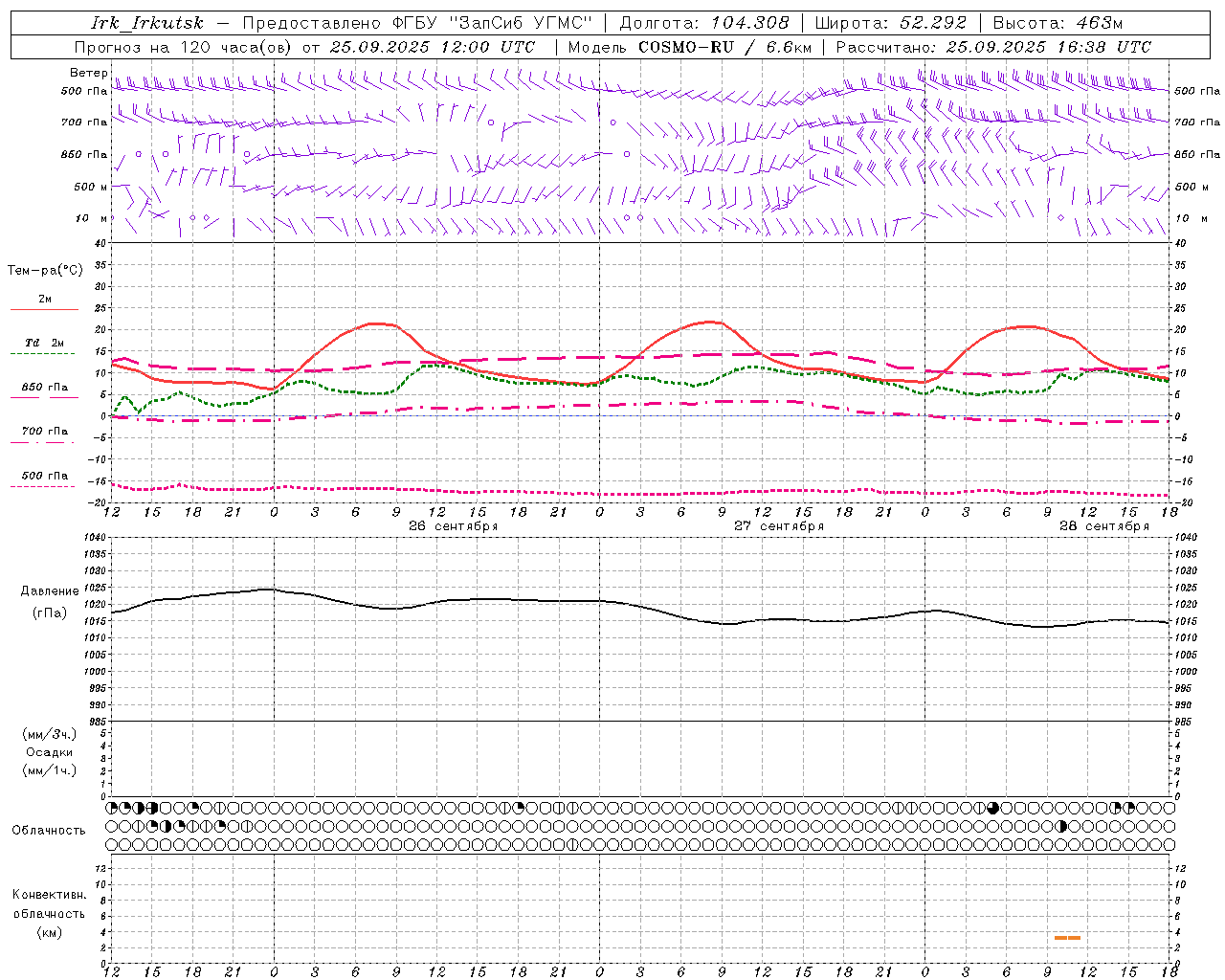
Task: Click the orange convective cloud bar
Action: (1067, 938)
